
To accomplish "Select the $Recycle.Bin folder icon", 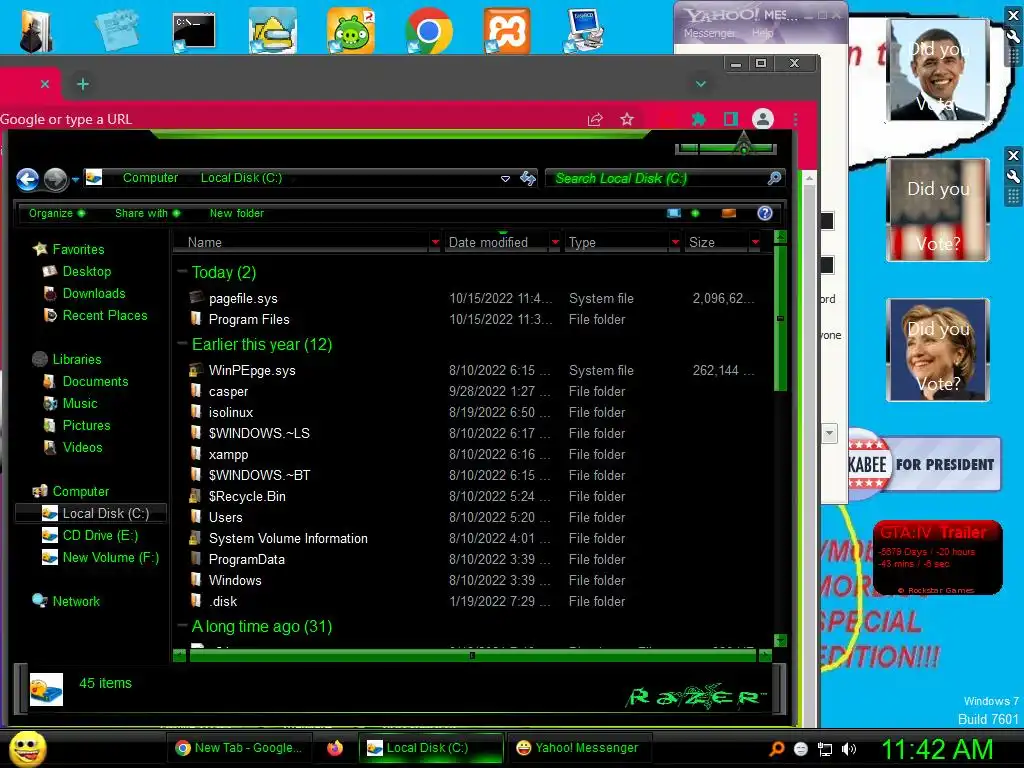I will click(195, 496).
